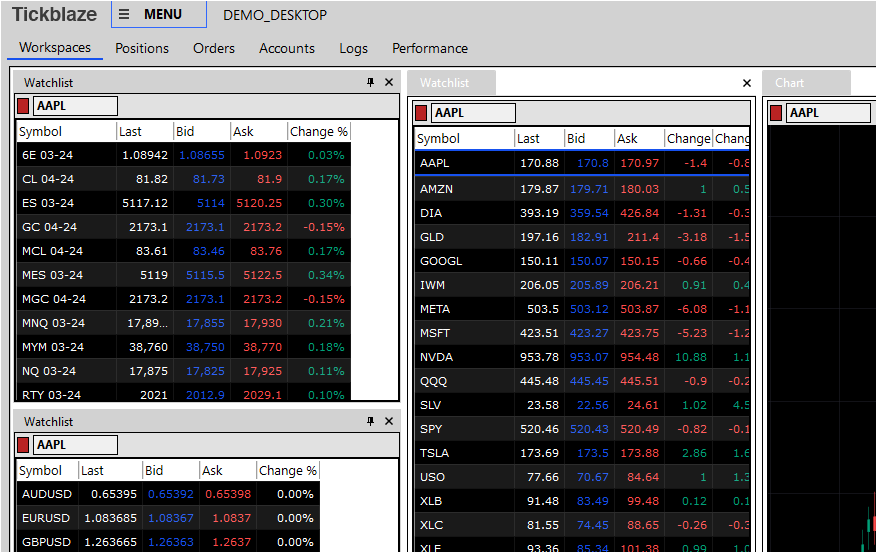Screen dimensions: 876x552
Task: Select the NVDA row
Action: 582,357
